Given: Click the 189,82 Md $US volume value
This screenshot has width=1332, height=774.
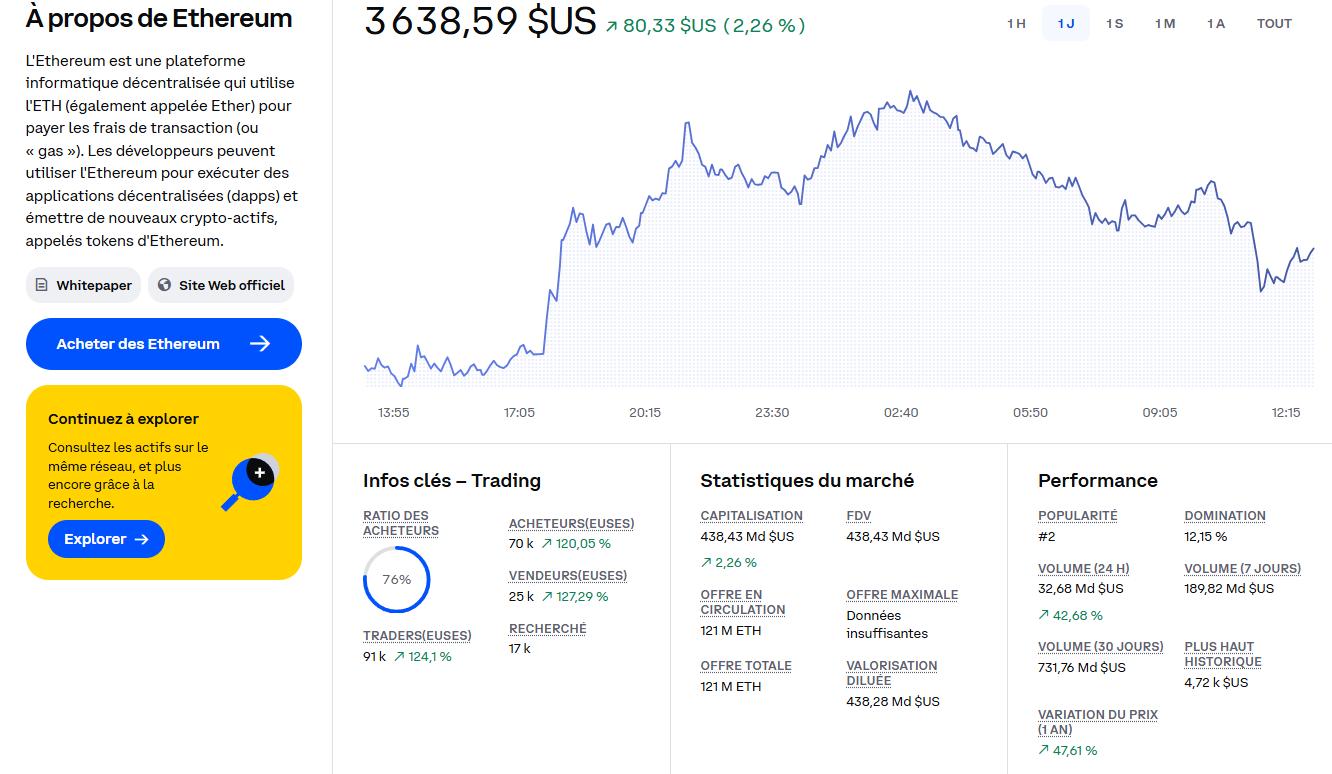Looking at the screenshot, I should click(1229, 588).
